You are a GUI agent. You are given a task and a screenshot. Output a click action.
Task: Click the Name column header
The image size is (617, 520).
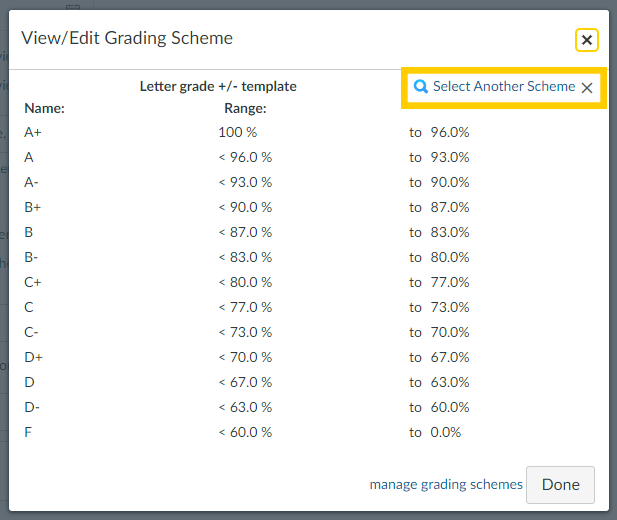[x=44, y=108]
